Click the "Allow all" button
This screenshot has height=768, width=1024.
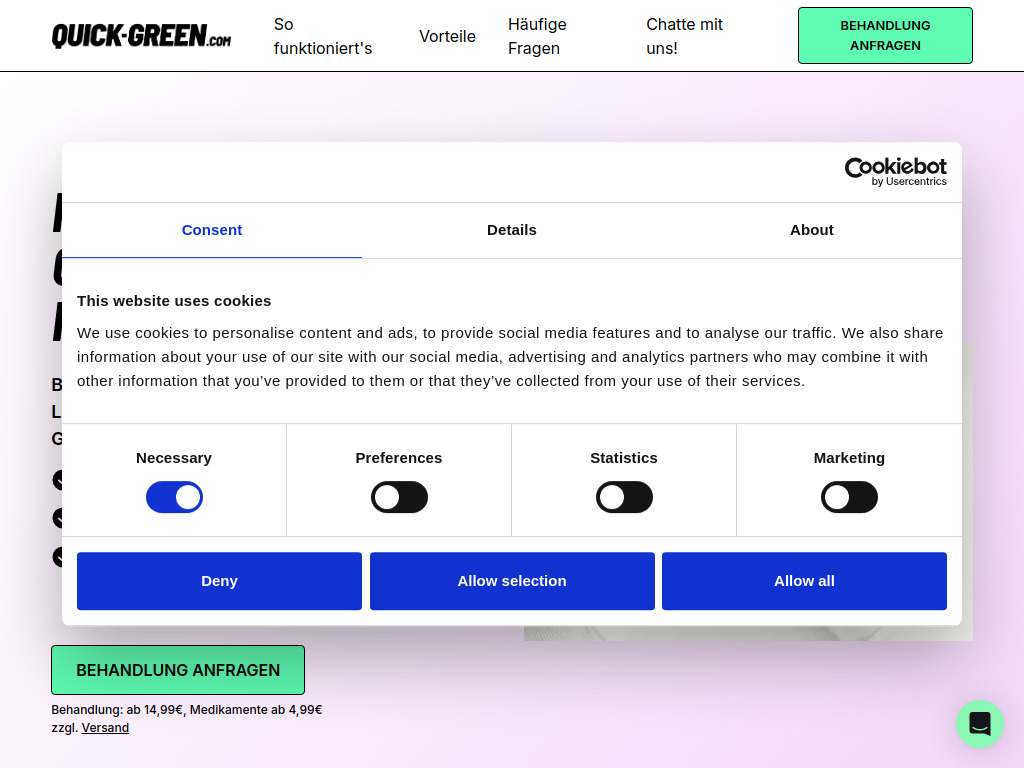[804, 580]
